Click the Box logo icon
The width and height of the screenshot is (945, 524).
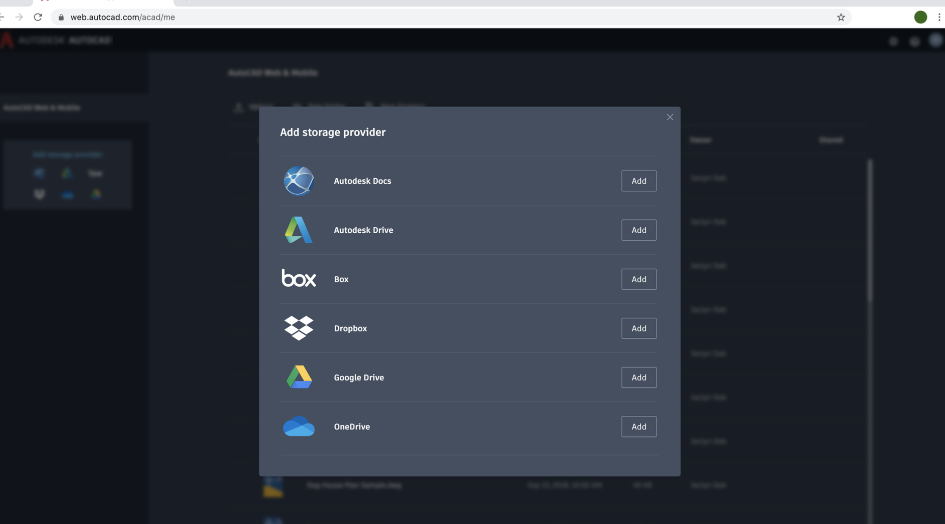pyautogui.click(x=299, y=278)
